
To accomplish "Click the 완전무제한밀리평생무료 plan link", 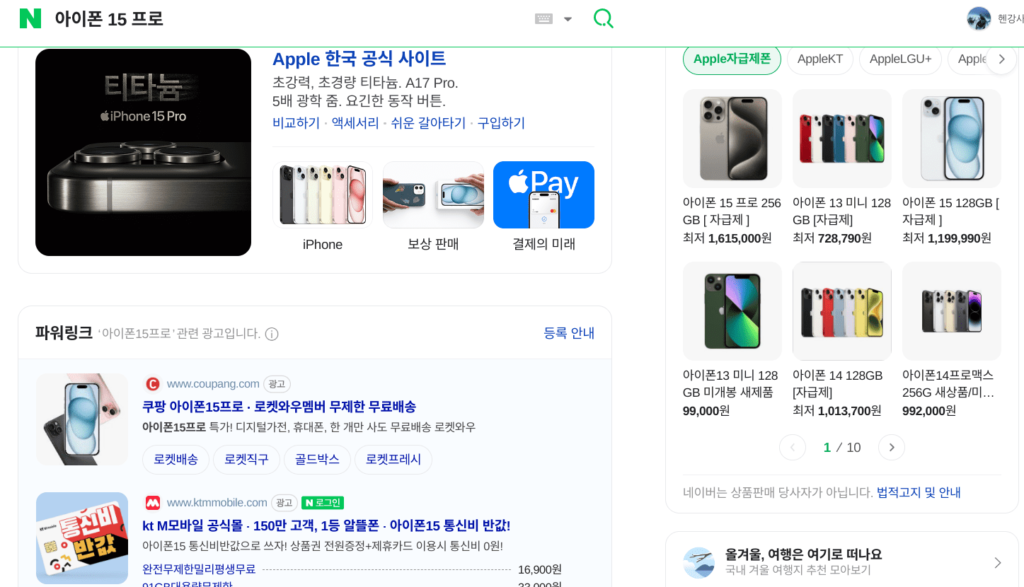I will (199, 569).
